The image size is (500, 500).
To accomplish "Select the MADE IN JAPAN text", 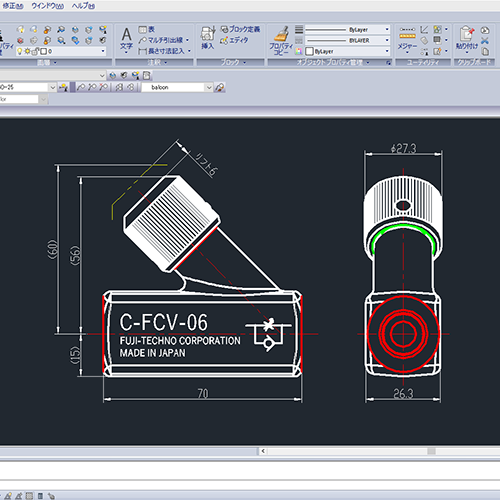I will (152, 353).
